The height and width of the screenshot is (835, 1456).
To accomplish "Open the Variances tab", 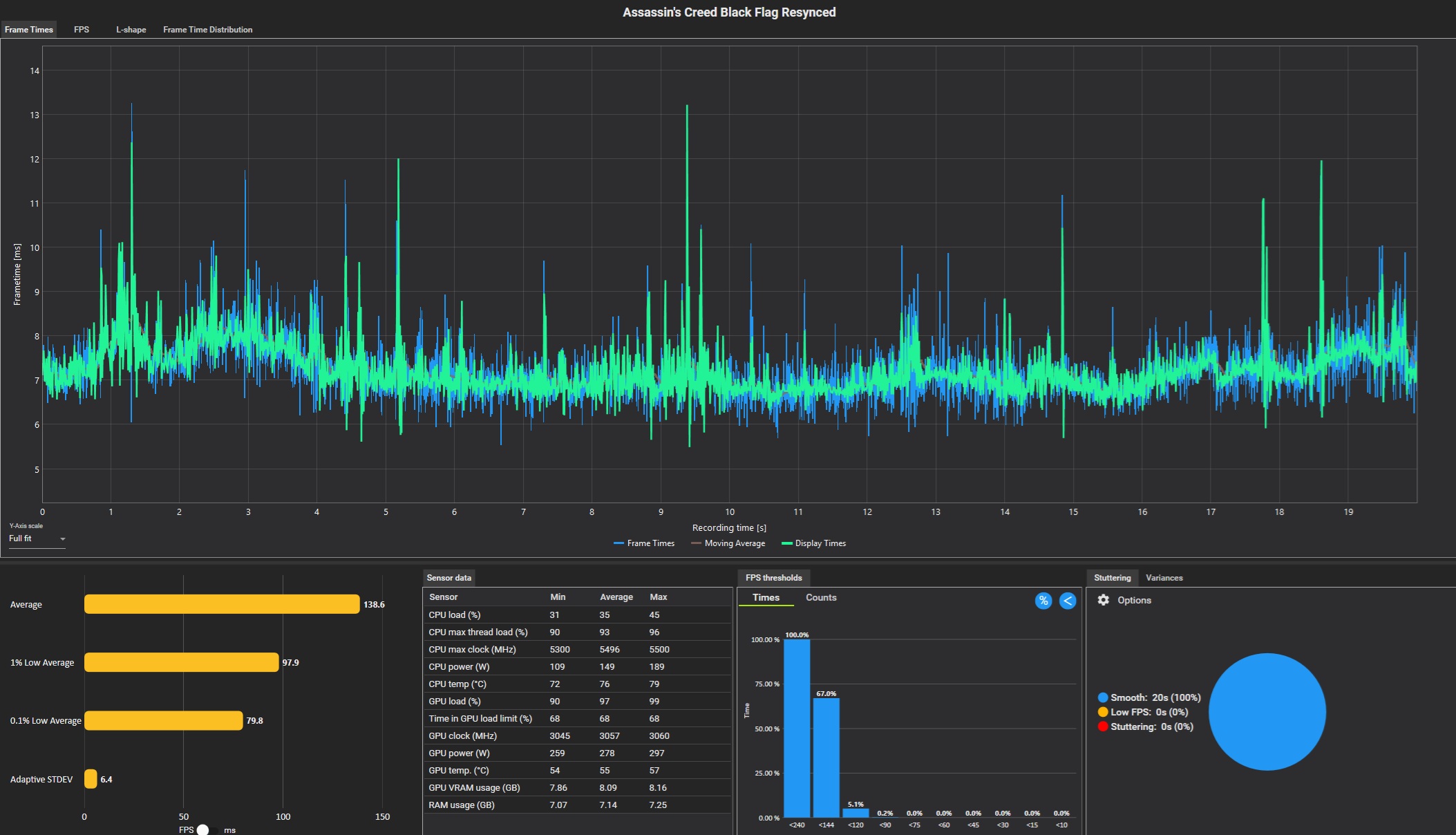I will (x=1164, y=578).
